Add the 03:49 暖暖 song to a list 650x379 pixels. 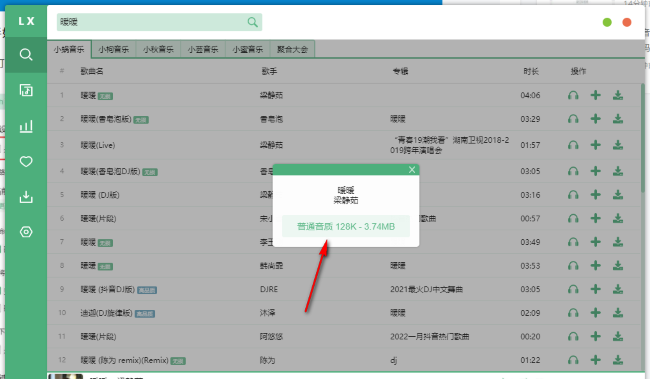(595, 242)
